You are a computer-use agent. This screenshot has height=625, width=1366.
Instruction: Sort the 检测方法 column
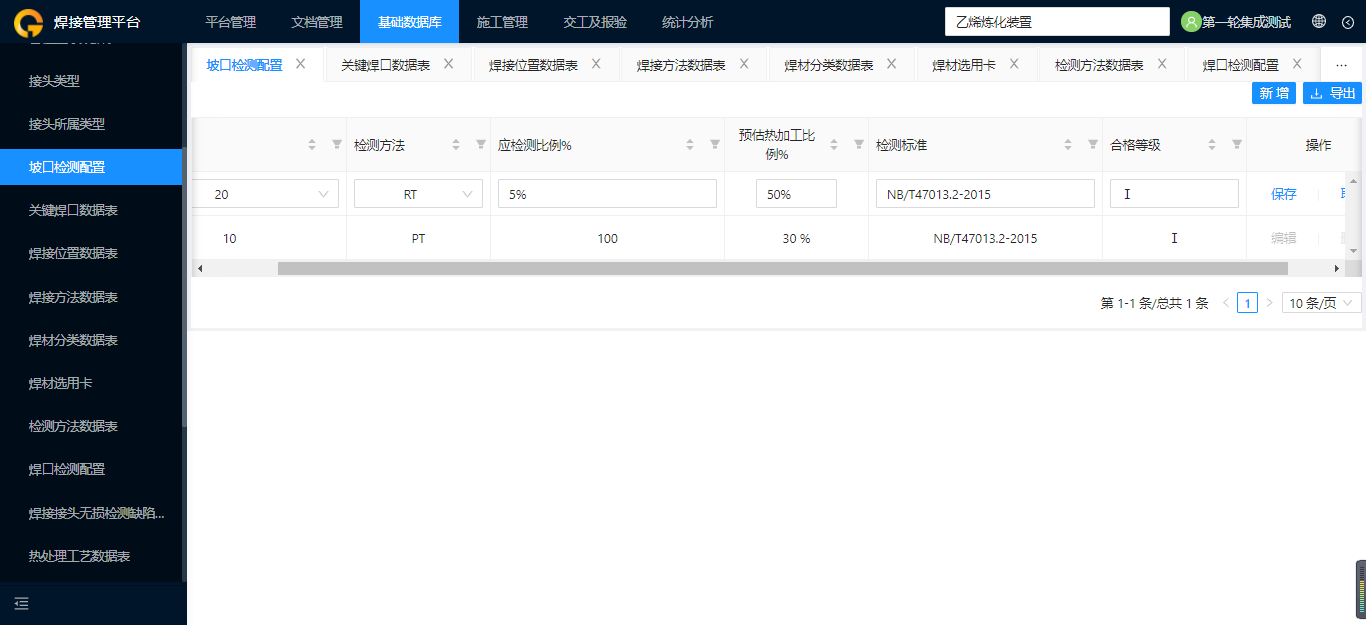tap(456, 145)
